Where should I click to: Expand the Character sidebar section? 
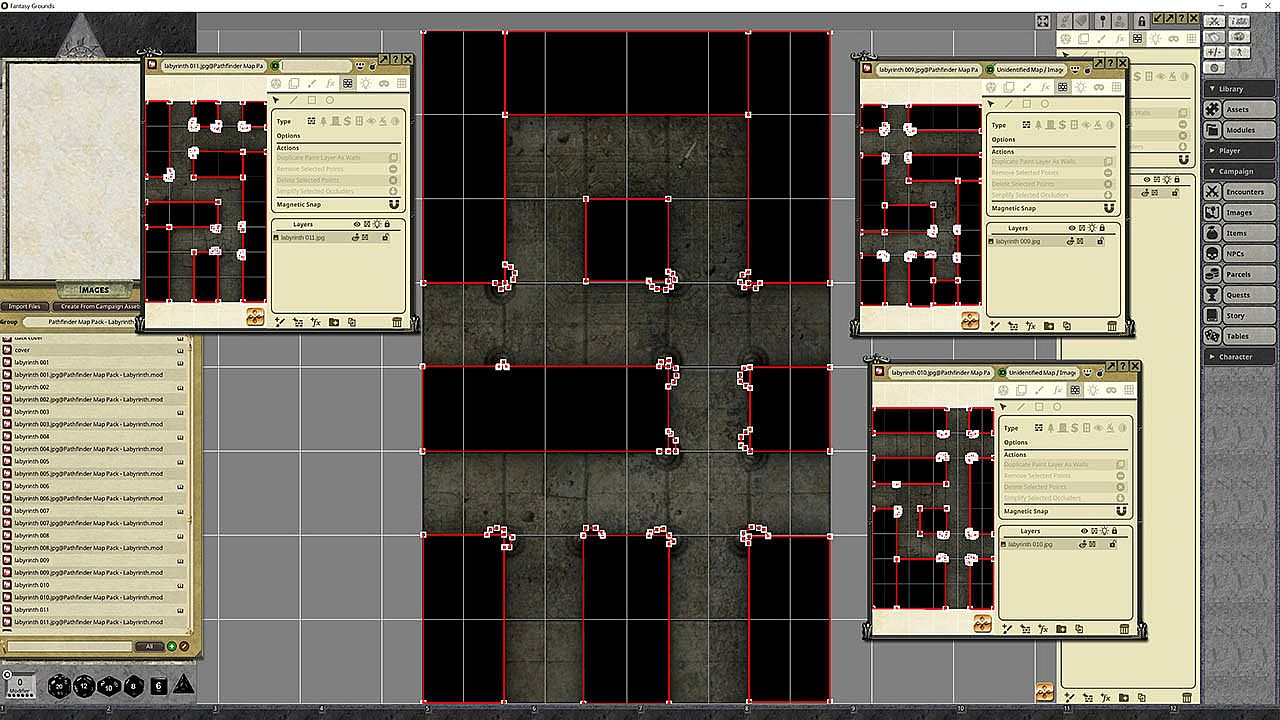click(1239, 357)
